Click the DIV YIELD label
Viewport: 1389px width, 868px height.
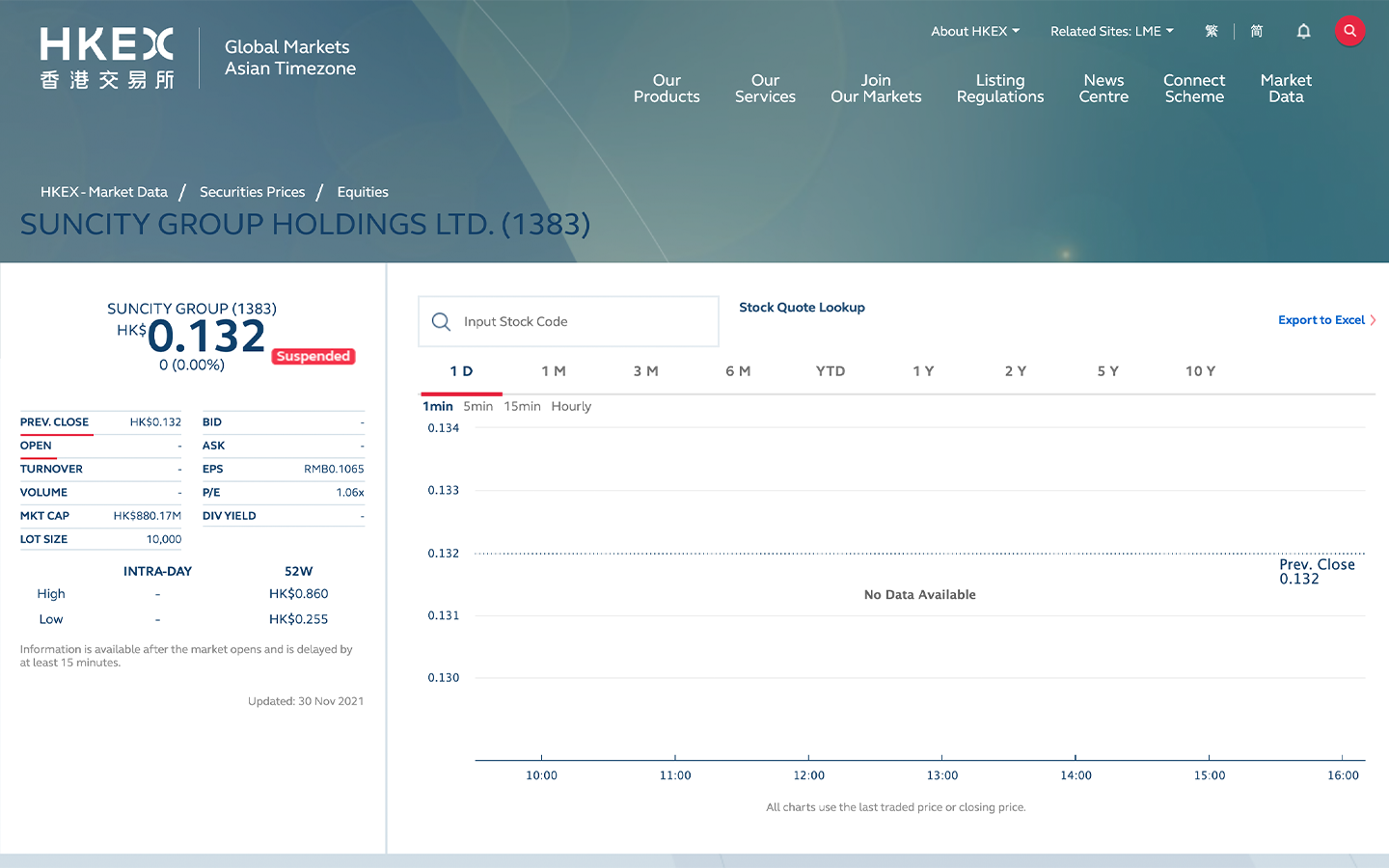(x=229, y=516)
